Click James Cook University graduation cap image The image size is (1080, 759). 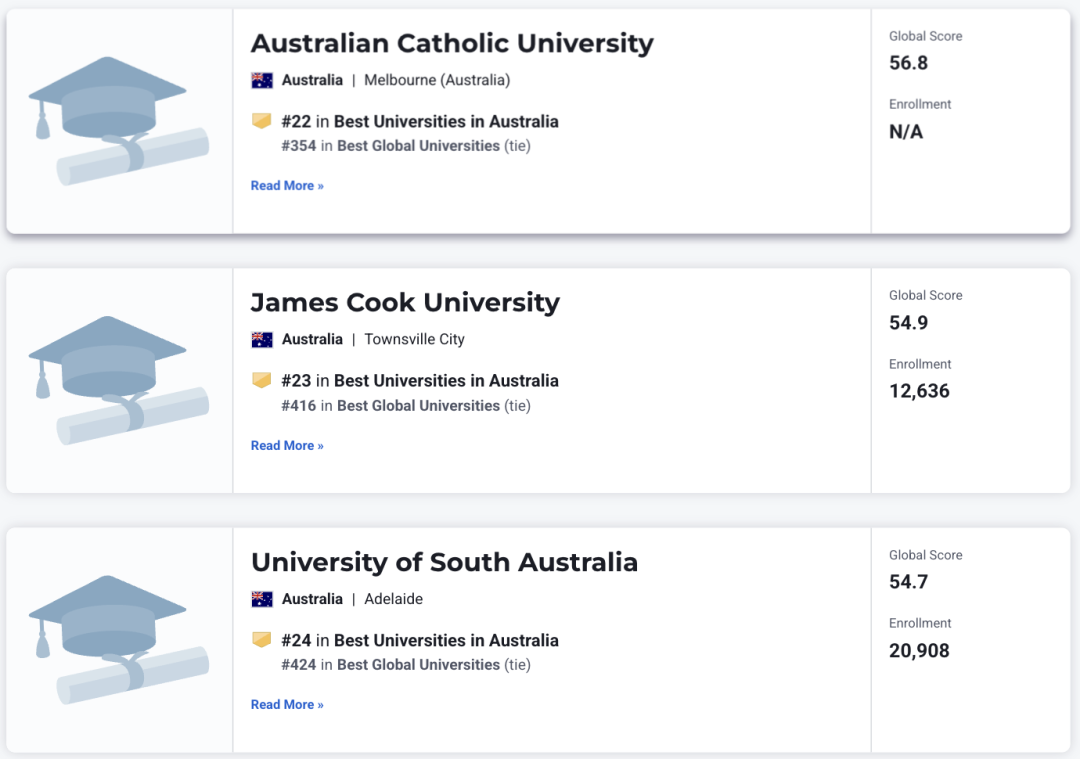pos(118,381)
